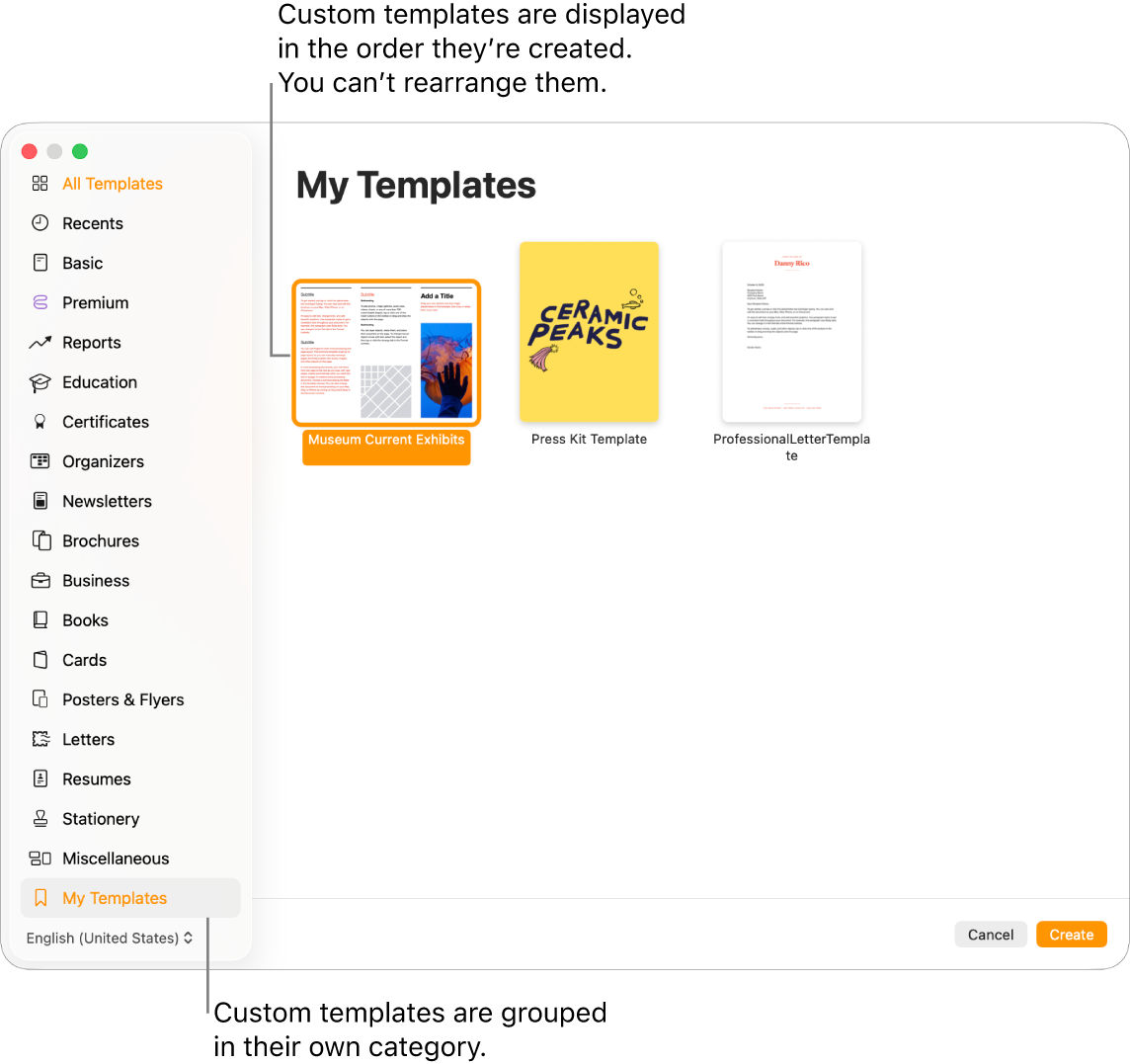Select the Newsletters page icon
The width and height of the screenshot is (1130, 1064).
pyautogui.click(x=40, y=501)
